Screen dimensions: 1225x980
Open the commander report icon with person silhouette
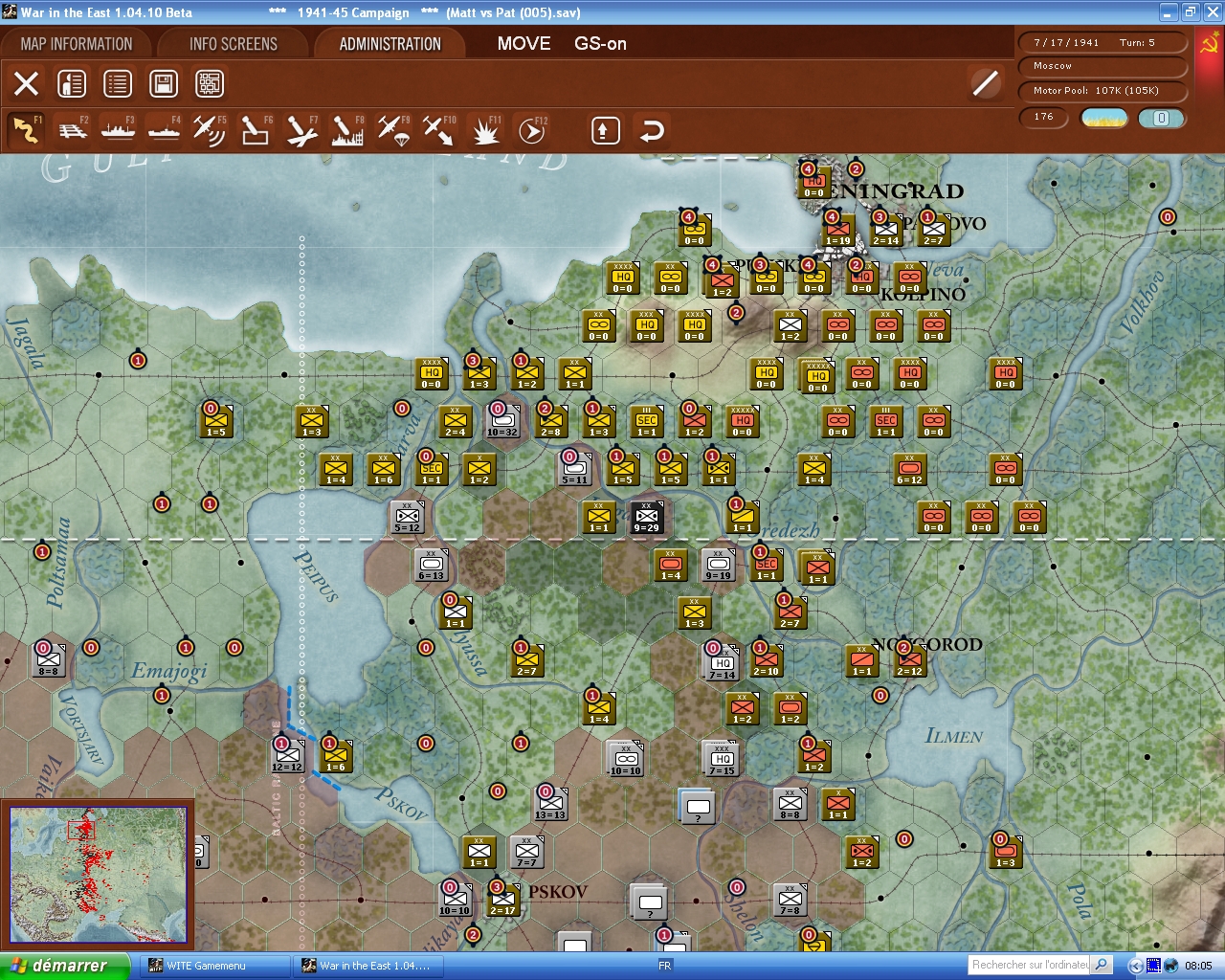pos(72,84)
